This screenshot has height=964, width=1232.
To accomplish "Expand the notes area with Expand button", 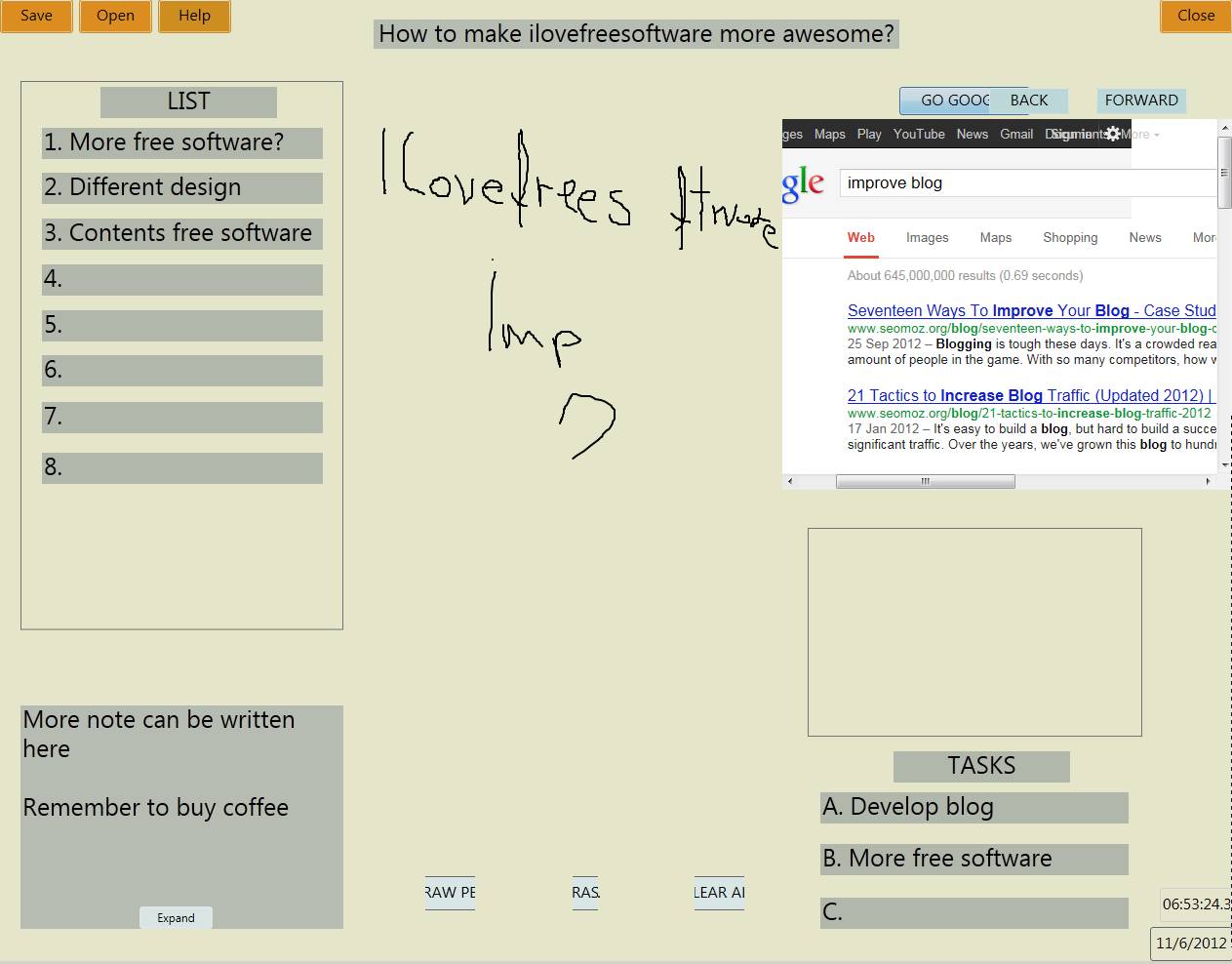I will (x=176, y=917).
